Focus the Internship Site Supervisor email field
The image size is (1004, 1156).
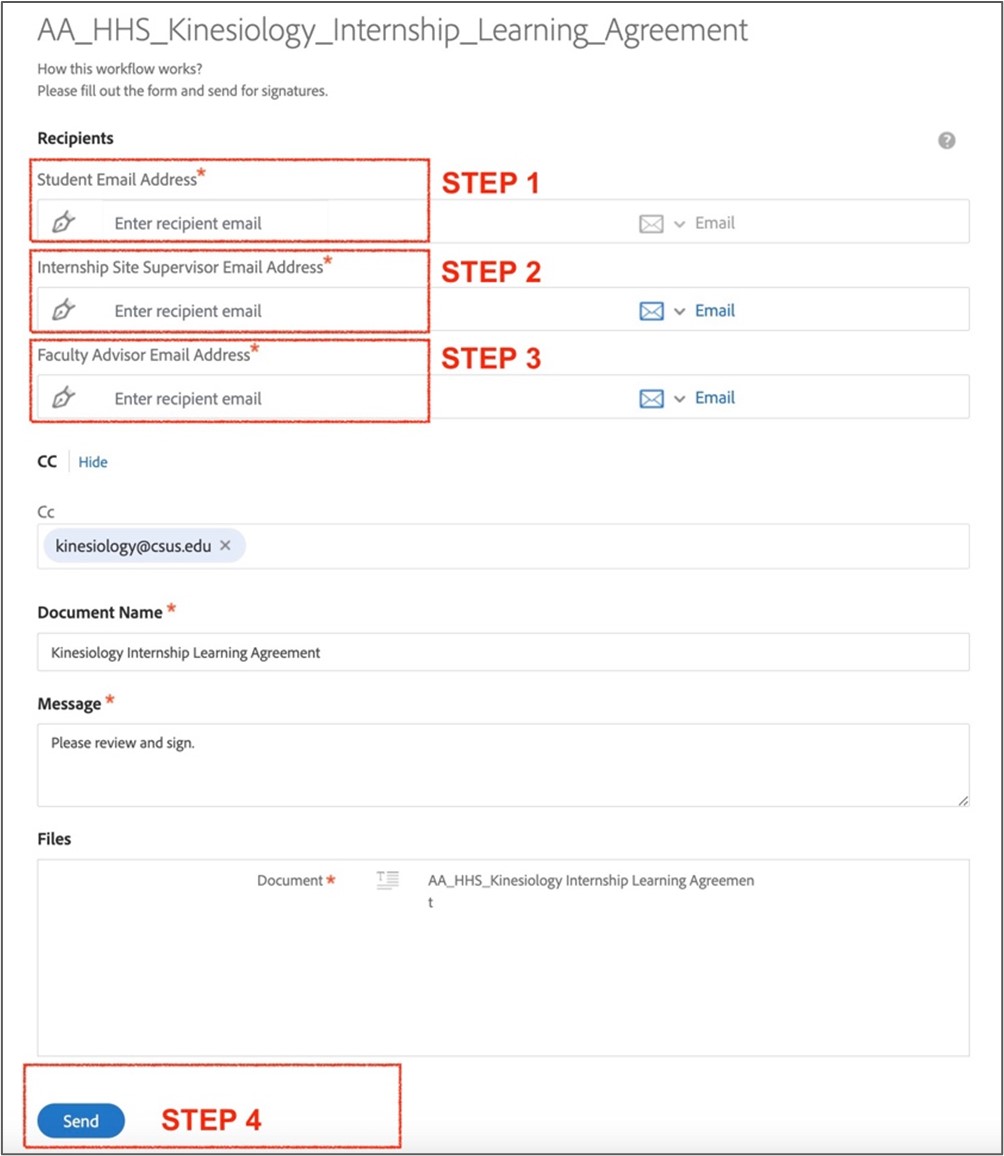[369, 310]
